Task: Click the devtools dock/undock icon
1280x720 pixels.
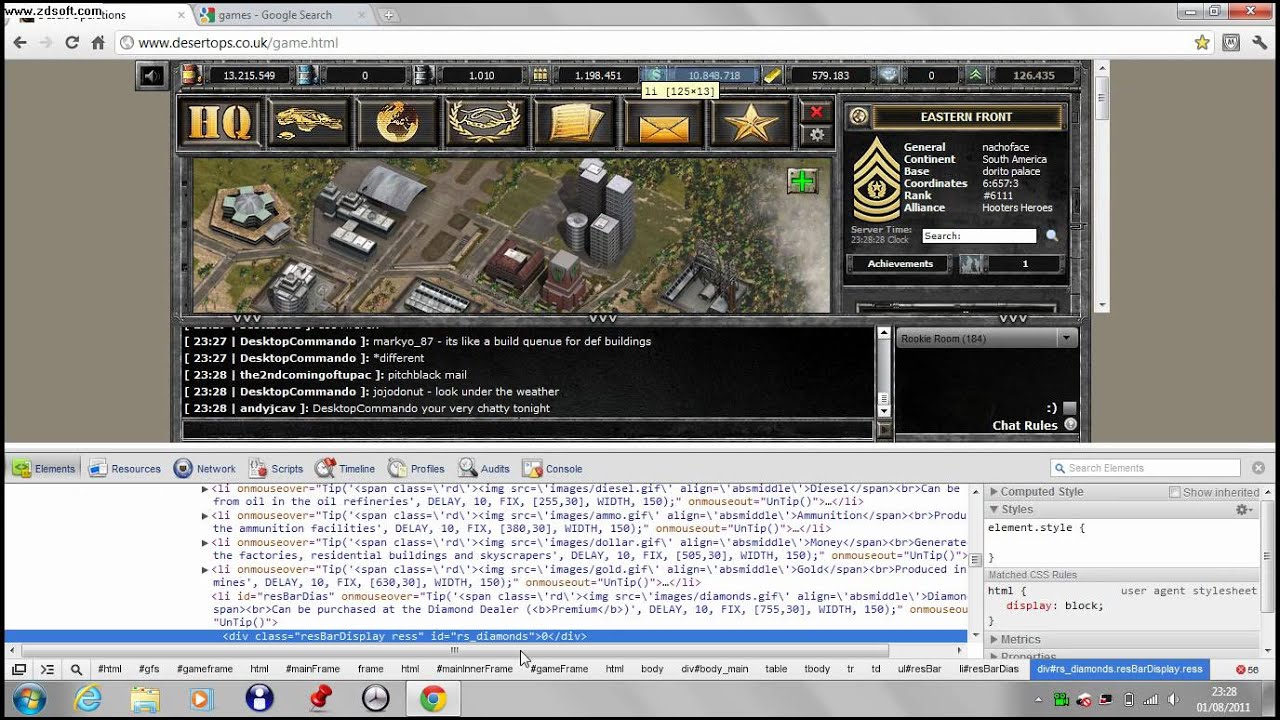Action: coord(18,669)
